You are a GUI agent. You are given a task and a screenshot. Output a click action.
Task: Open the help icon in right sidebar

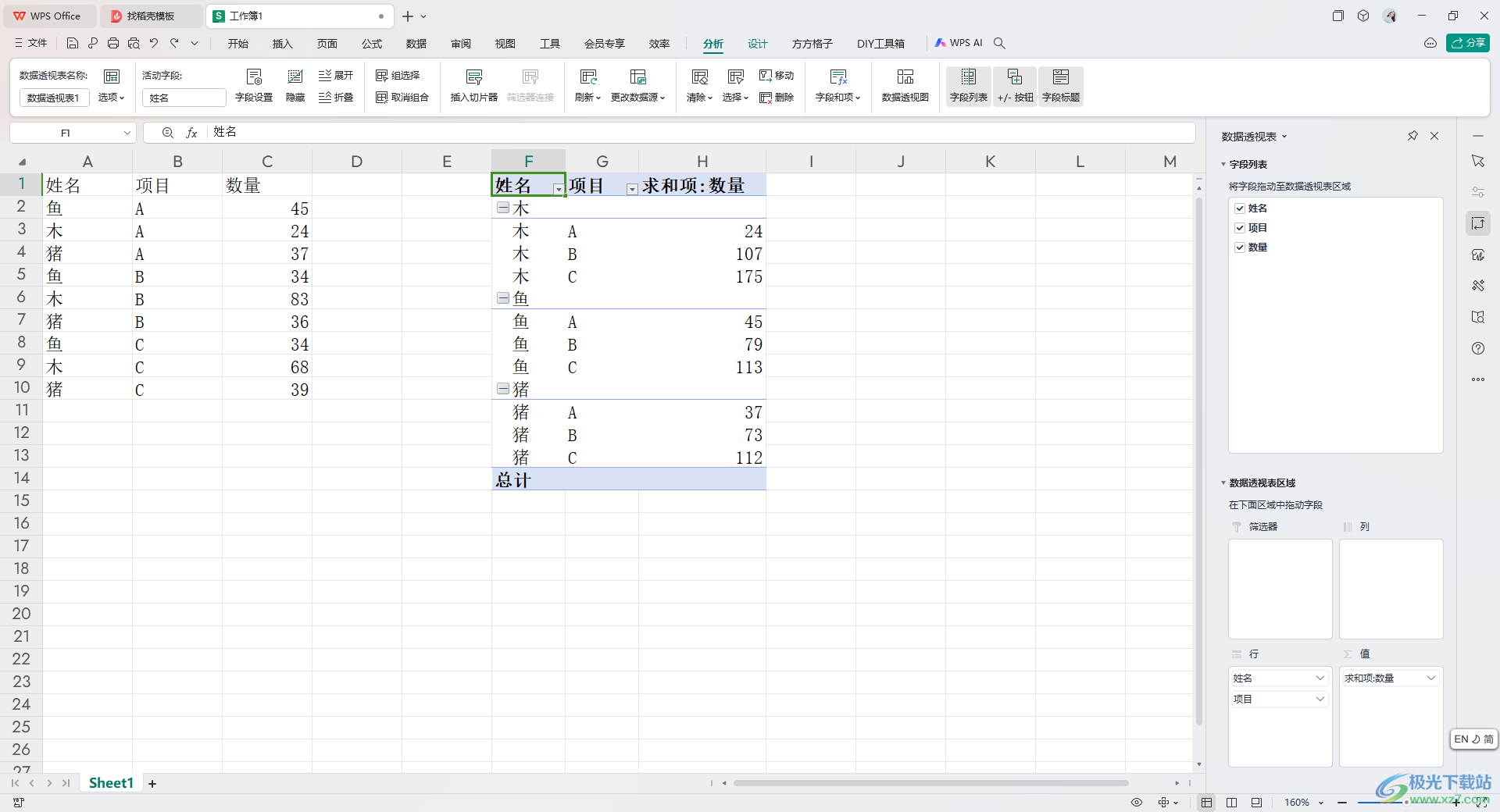pyautogui.click(x=1478, y=348)
